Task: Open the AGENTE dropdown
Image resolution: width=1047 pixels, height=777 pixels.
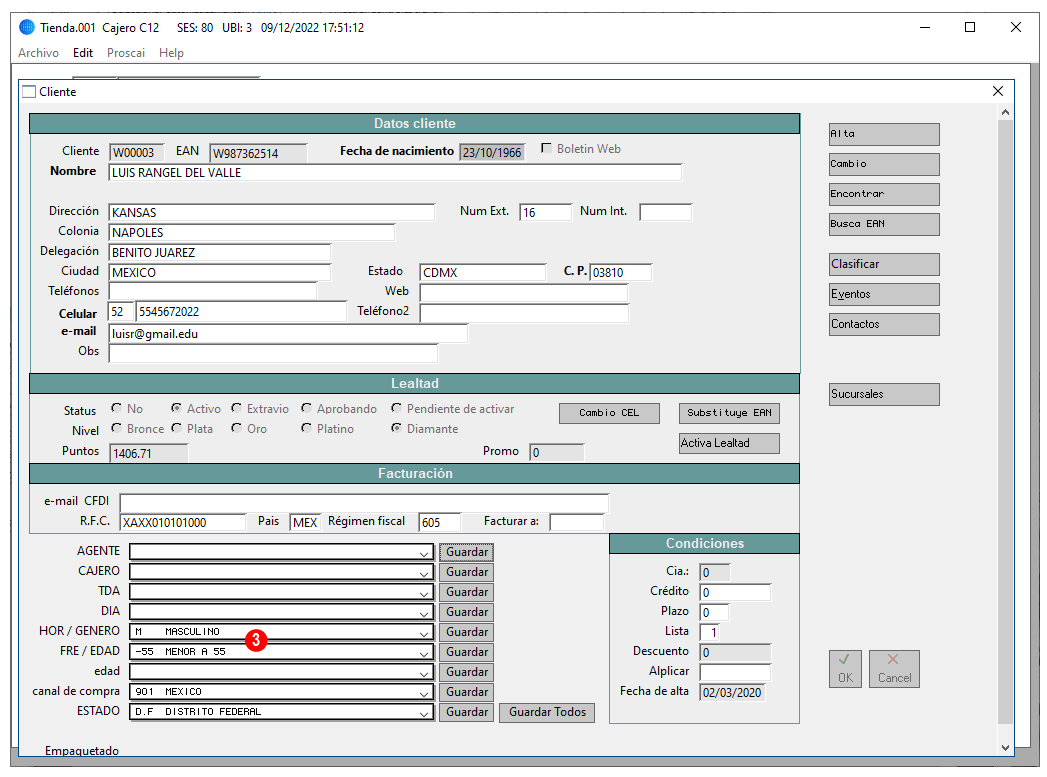Action: (424, 553)
